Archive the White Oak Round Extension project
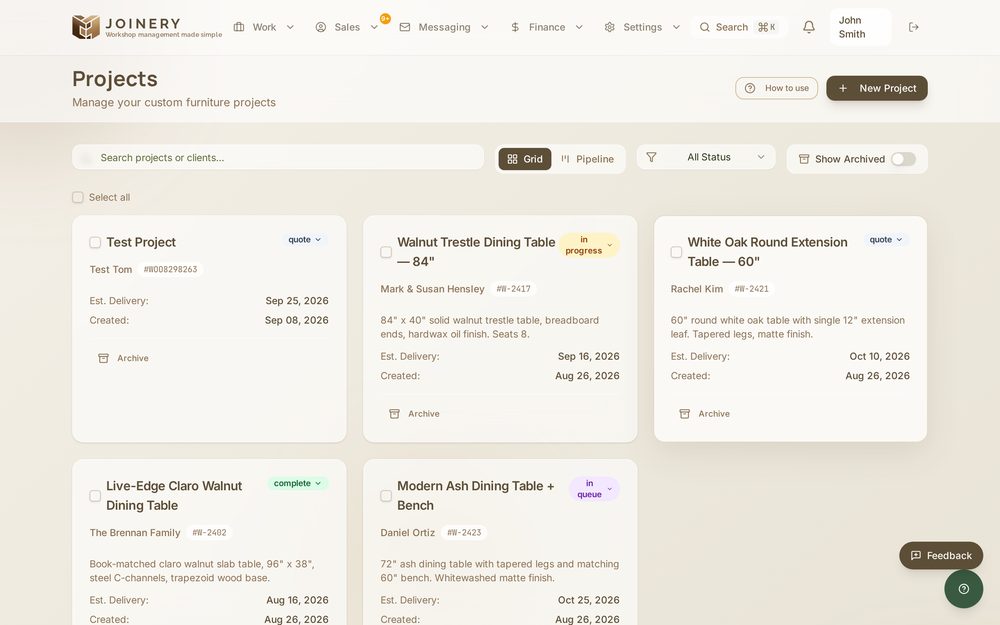1000x625 pixels. coord(704,414)
